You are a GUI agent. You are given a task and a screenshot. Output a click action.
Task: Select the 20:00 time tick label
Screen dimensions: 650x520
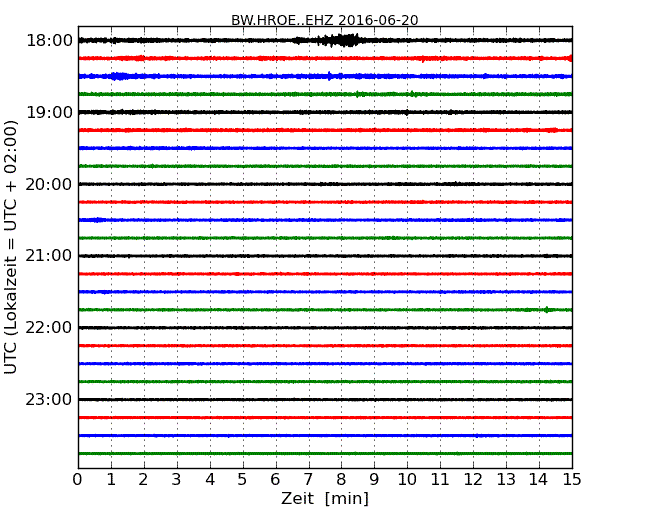[x=49, y=184]
